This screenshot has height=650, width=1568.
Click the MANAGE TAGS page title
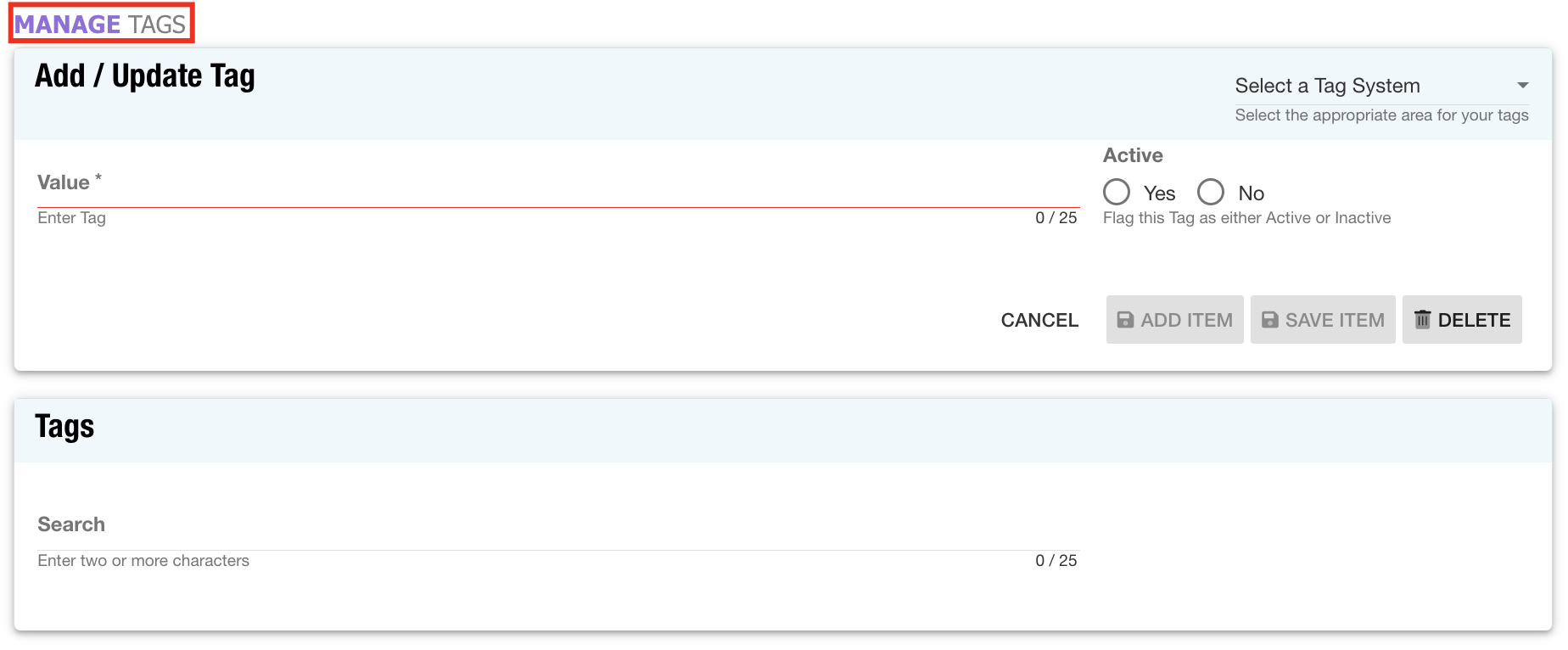100,24
